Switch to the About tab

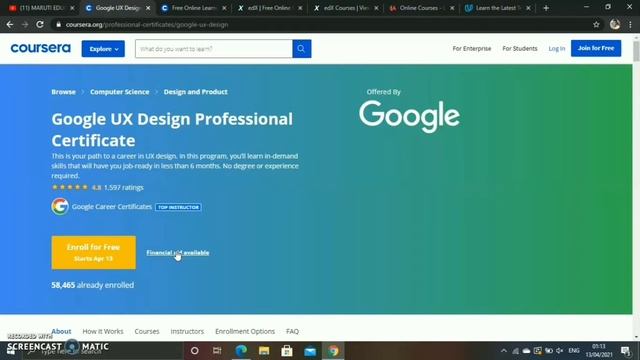point(61,331)
